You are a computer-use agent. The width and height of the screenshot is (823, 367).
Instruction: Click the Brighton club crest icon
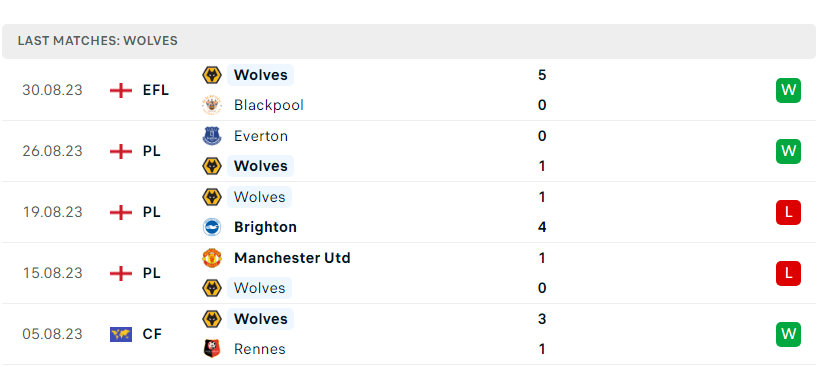(x=212, y=227)
